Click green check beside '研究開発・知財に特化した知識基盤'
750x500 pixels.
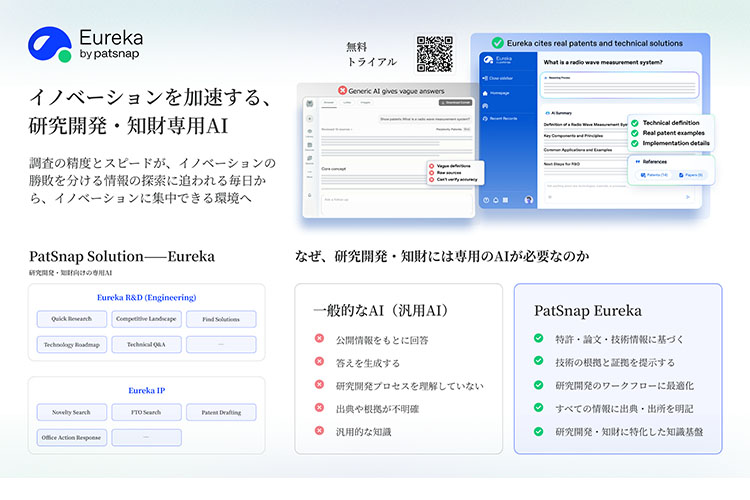pyautogui.click(x=539, y=431)
